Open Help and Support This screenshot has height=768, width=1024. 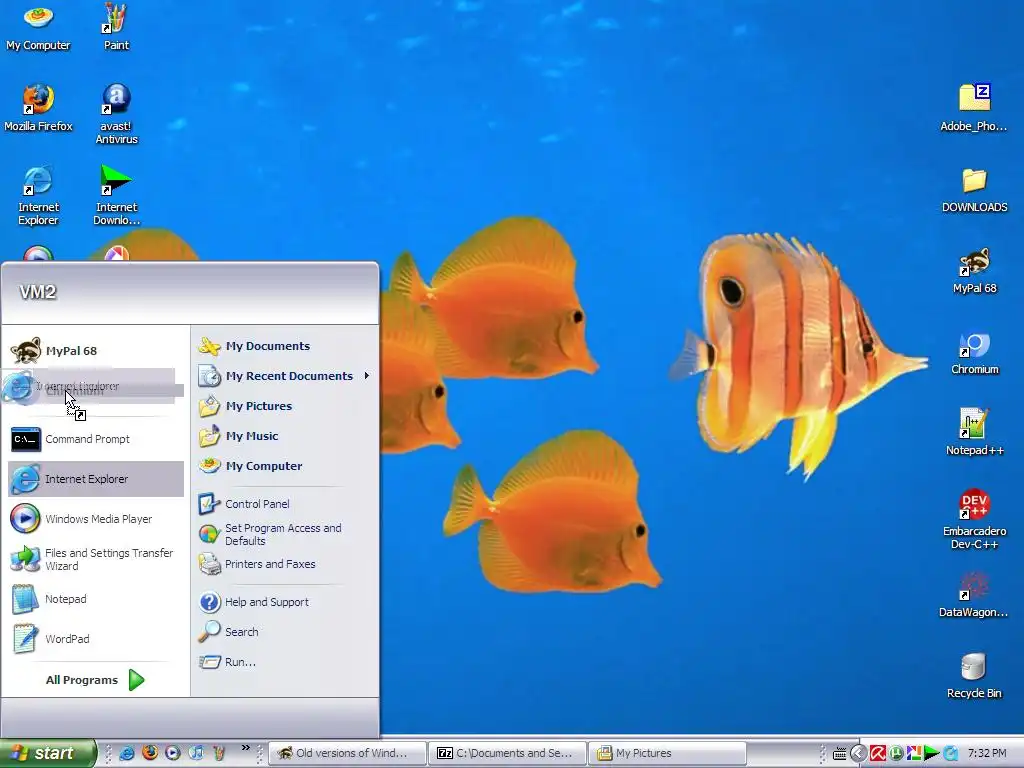(x=285, y=601)
